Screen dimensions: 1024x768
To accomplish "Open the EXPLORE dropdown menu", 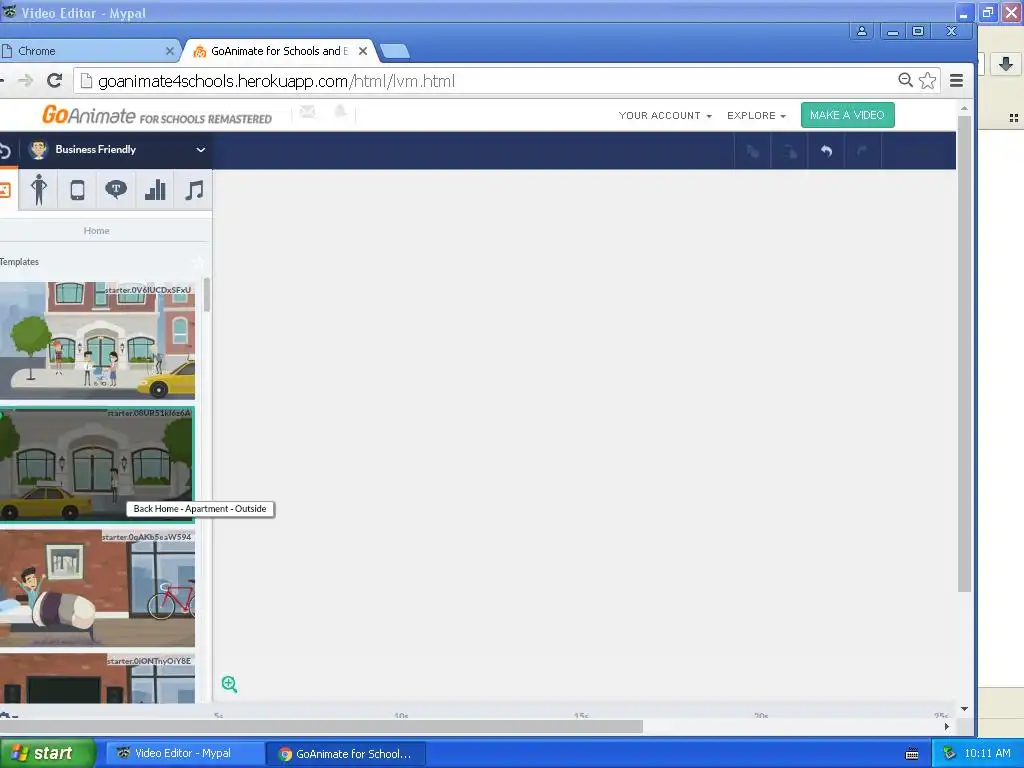I will pyautogui.click(x=756, y=116).
